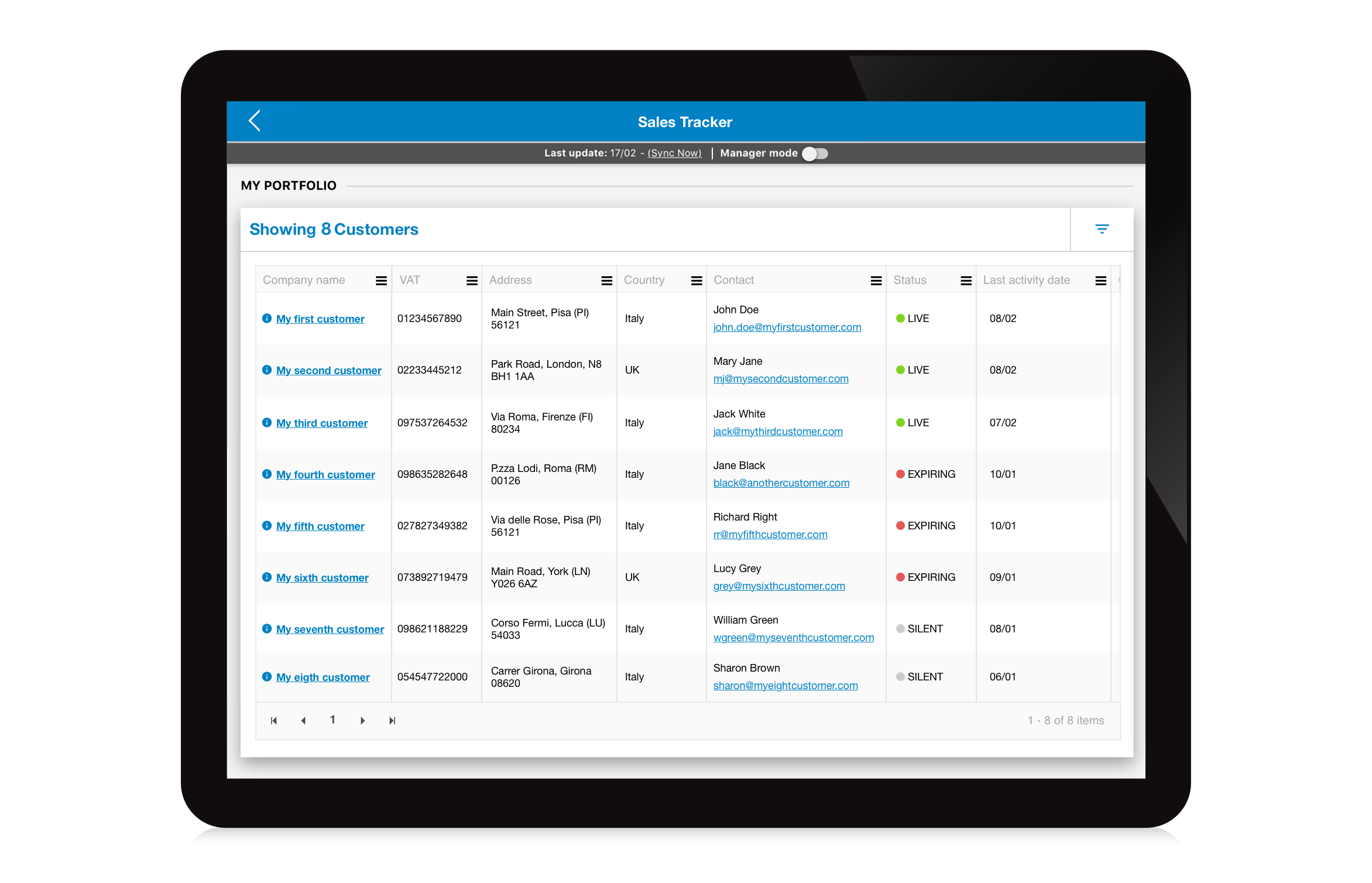
Task: Email rr@myfifthcustomer.com
Action: point(770,535)
